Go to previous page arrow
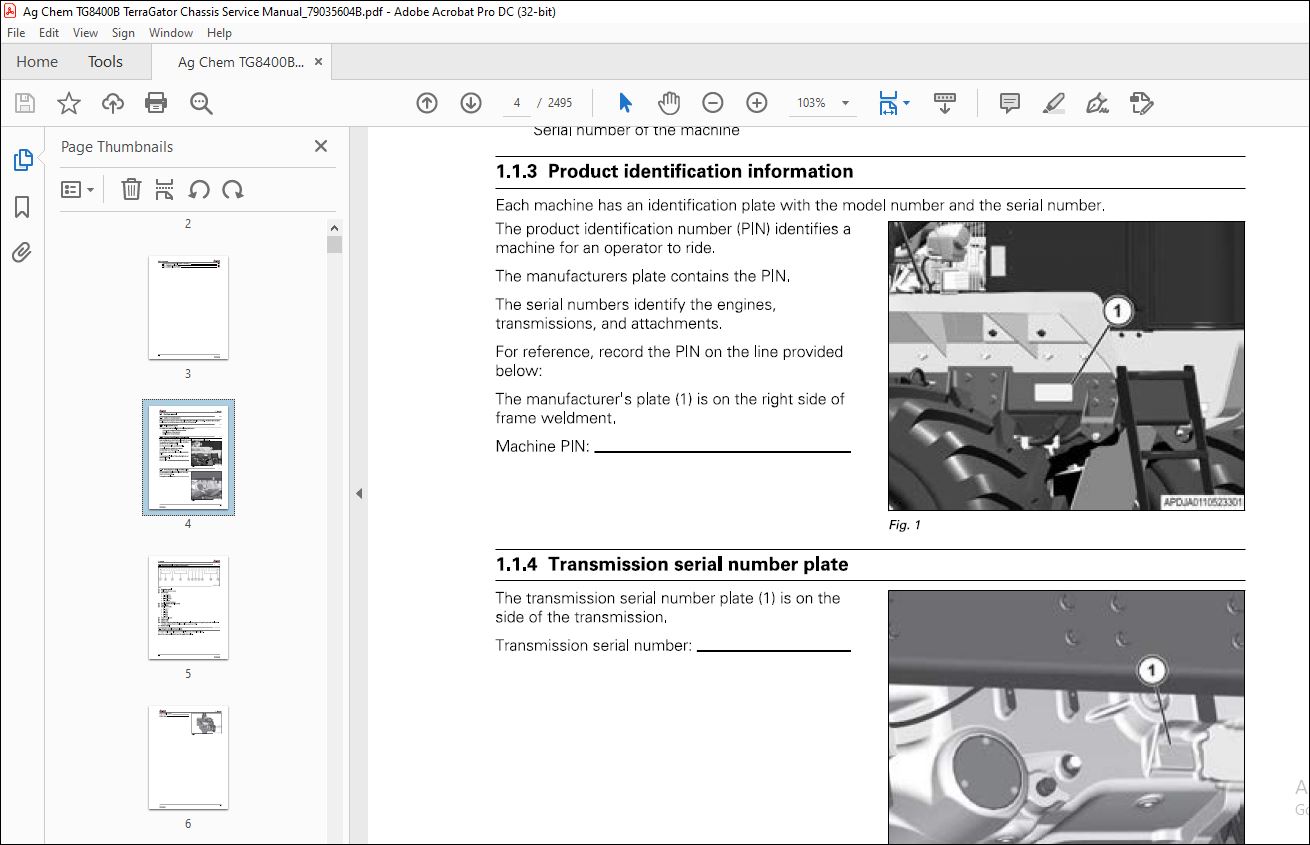 (x=427, y=103)
